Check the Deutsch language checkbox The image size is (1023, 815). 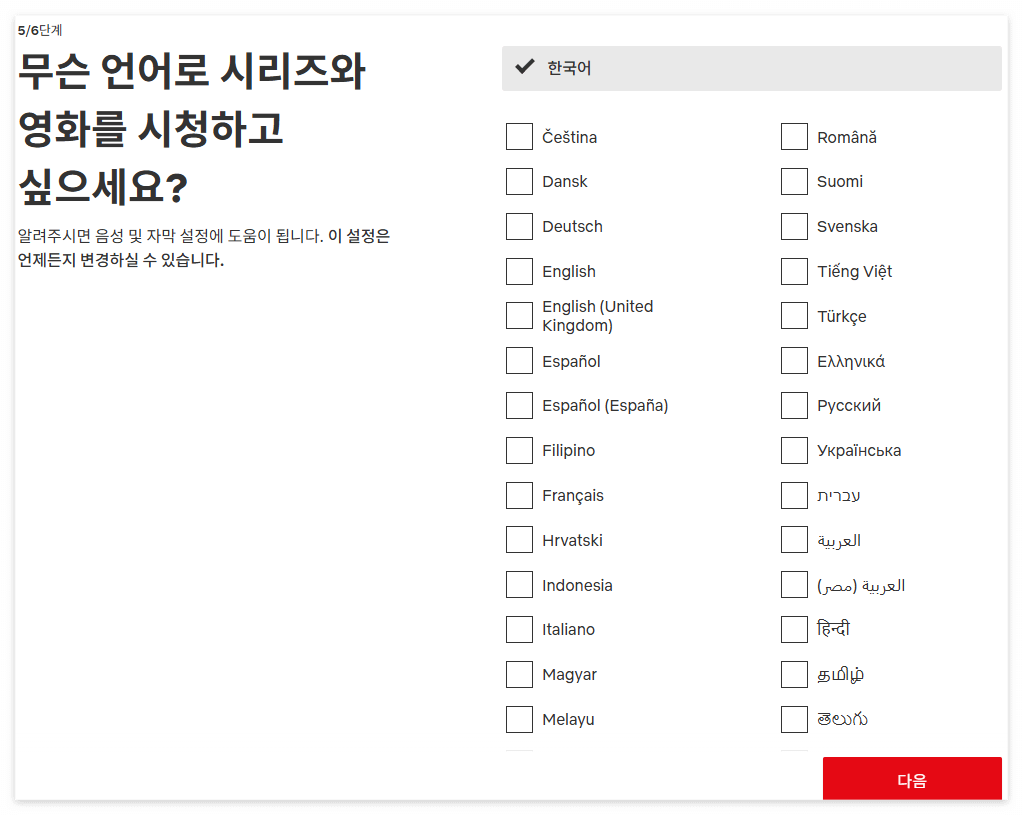519,226
